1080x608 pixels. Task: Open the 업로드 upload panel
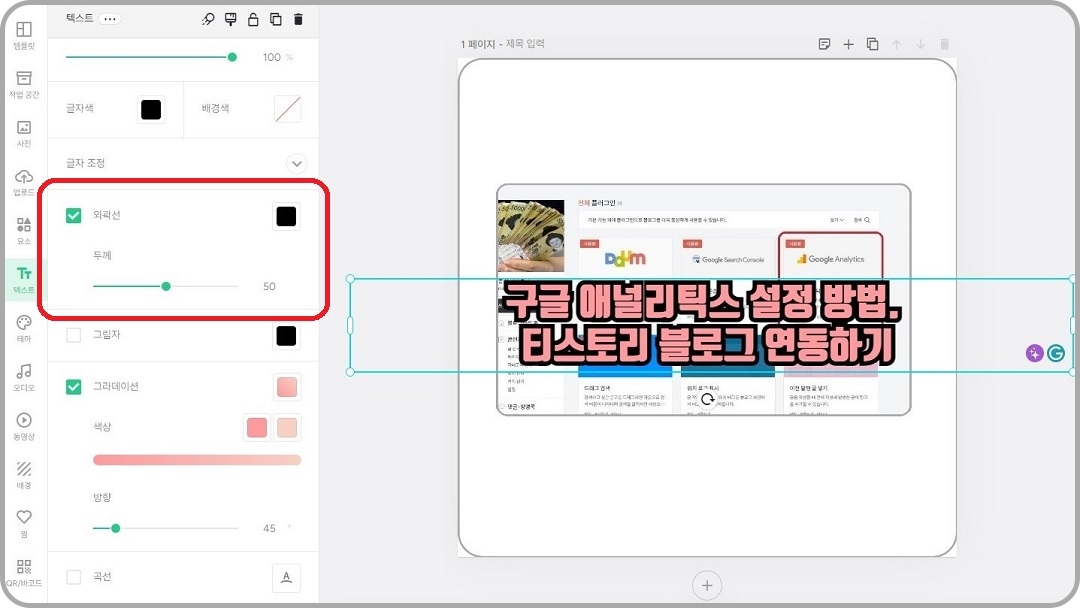tap(23, 182)
